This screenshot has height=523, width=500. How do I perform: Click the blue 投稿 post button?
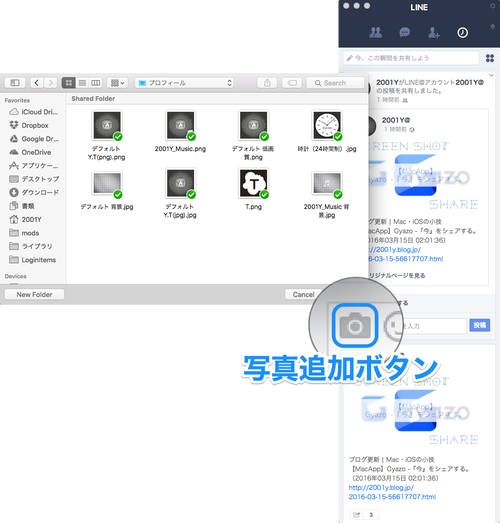[479, 325]
